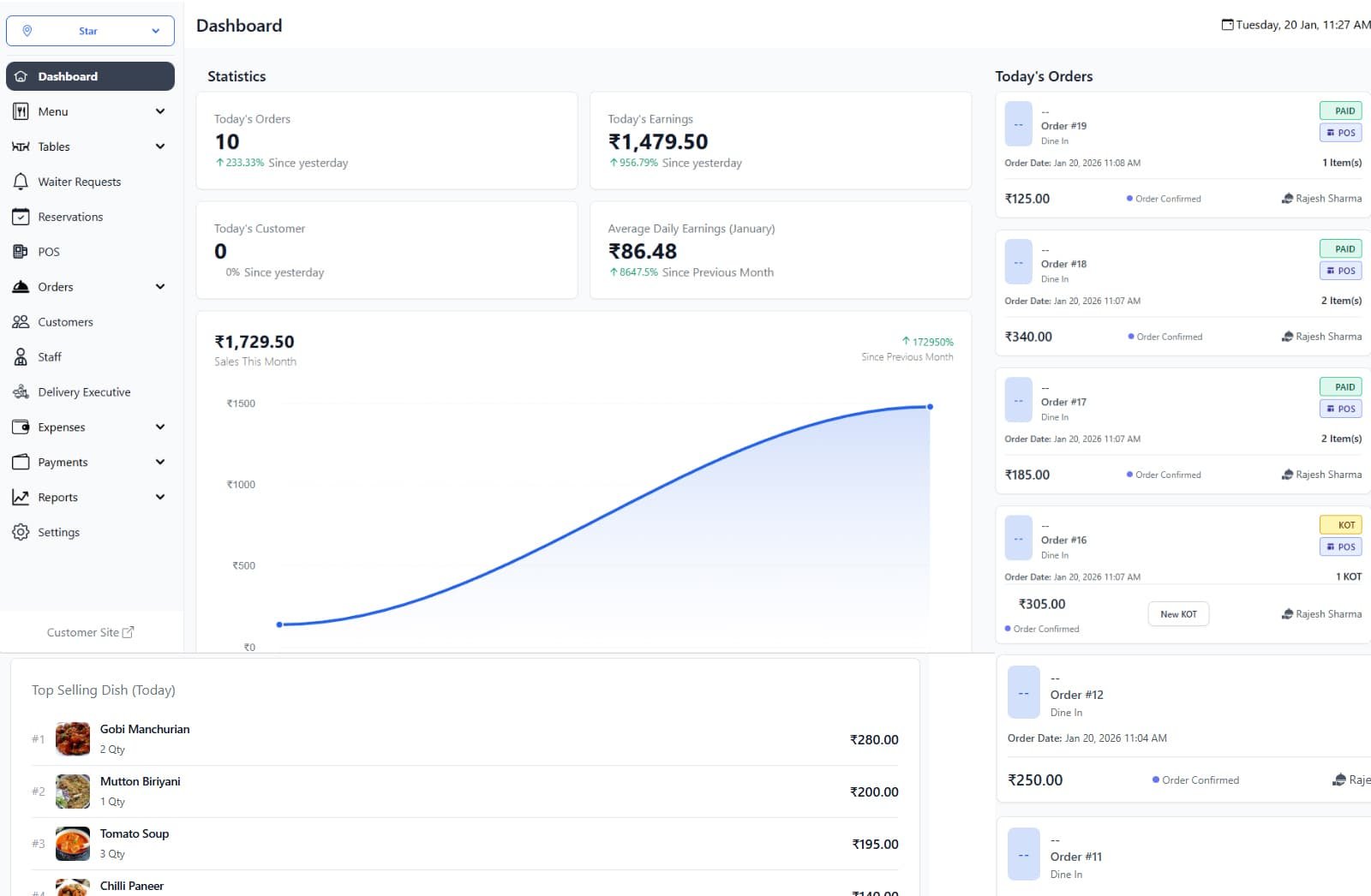This screenshot has width=1371, height=896.
Task: Expand the Orders submenu arrow
Action: (x=160, y=287)
